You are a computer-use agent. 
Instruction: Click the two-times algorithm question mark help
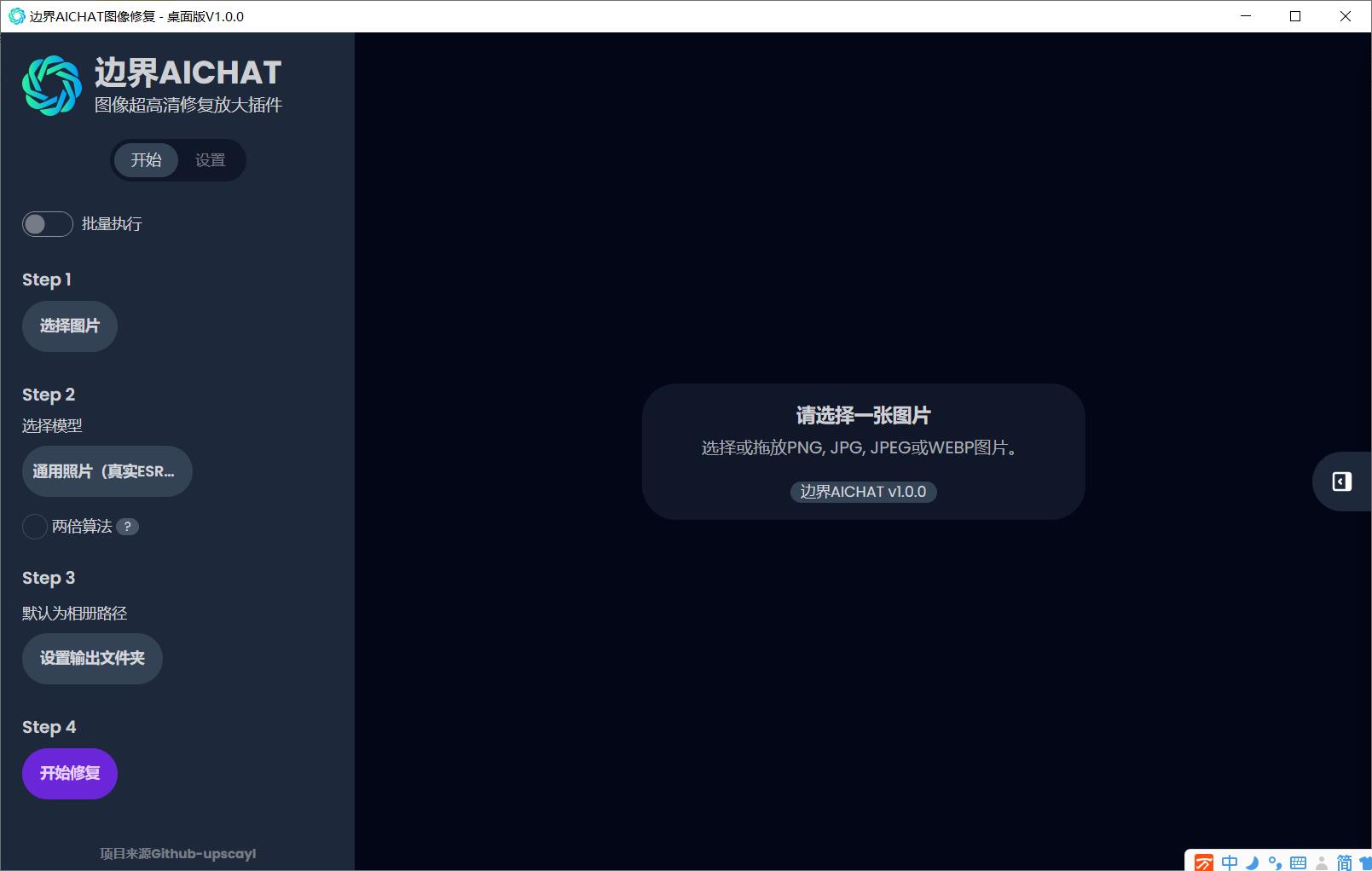pyautogui.click(x=127, y=527)
